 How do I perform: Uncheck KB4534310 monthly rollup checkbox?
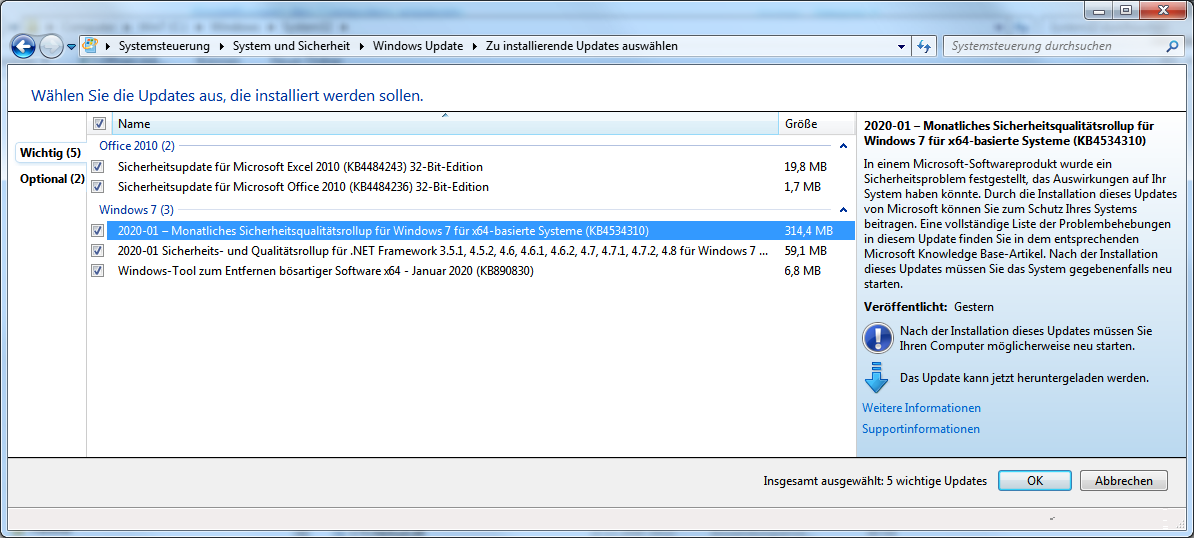tap(97, 230)
